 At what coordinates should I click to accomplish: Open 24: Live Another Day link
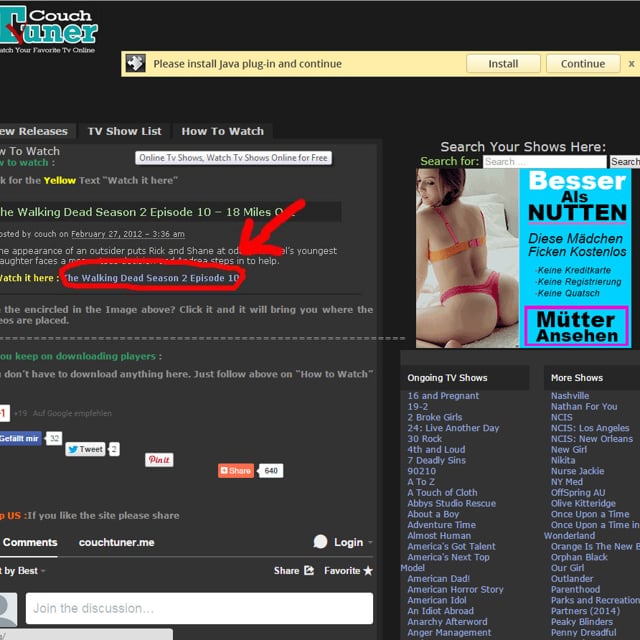(453, 428)
